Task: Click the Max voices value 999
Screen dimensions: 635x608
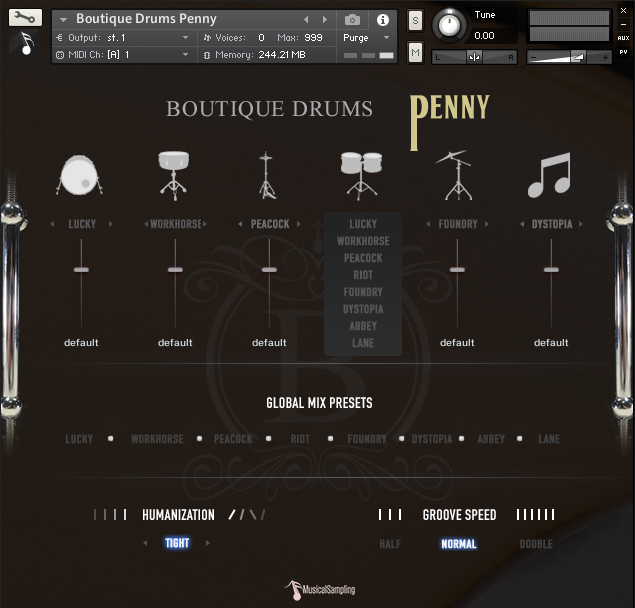Action: pos(313,38)
